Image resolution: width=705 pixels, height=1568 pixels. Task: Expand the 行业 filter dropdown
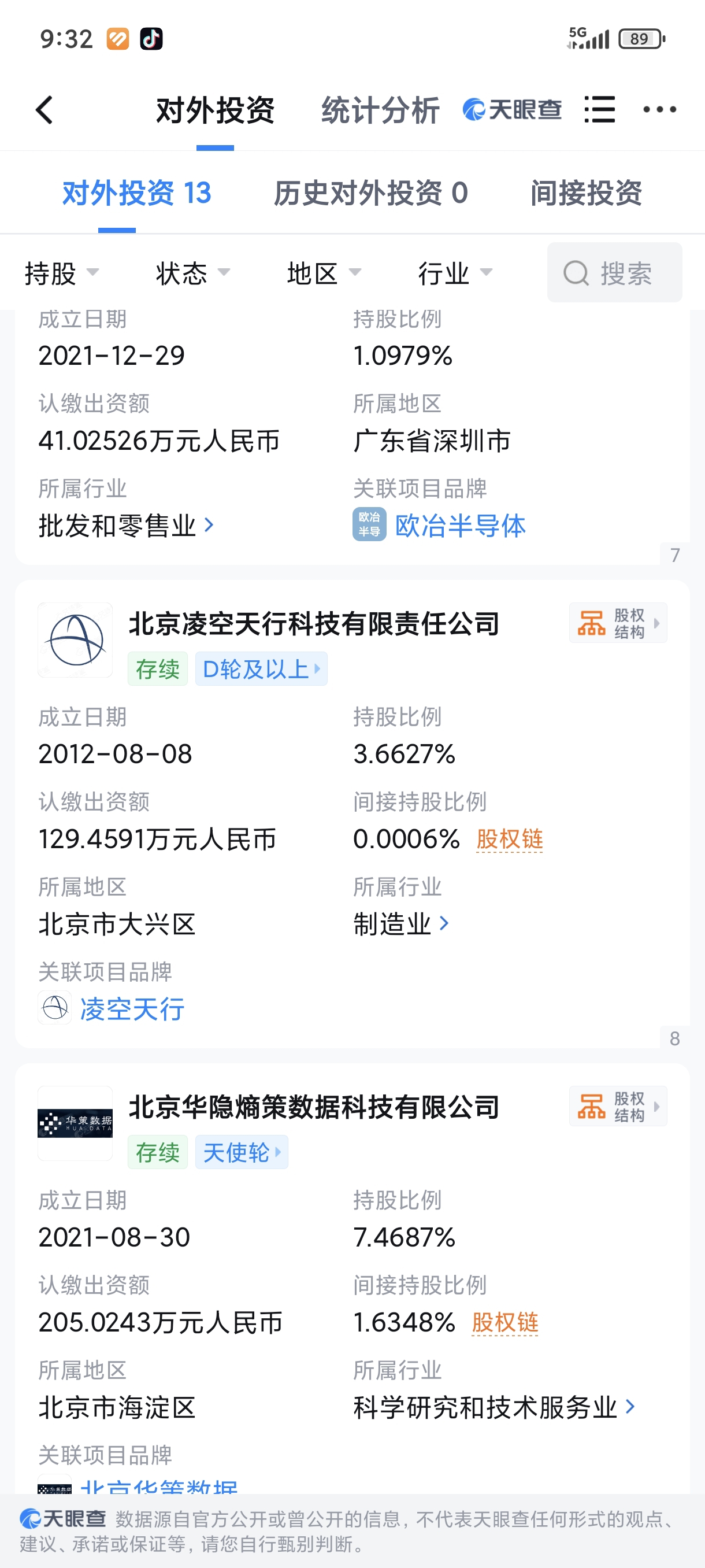tap(455, 273)
